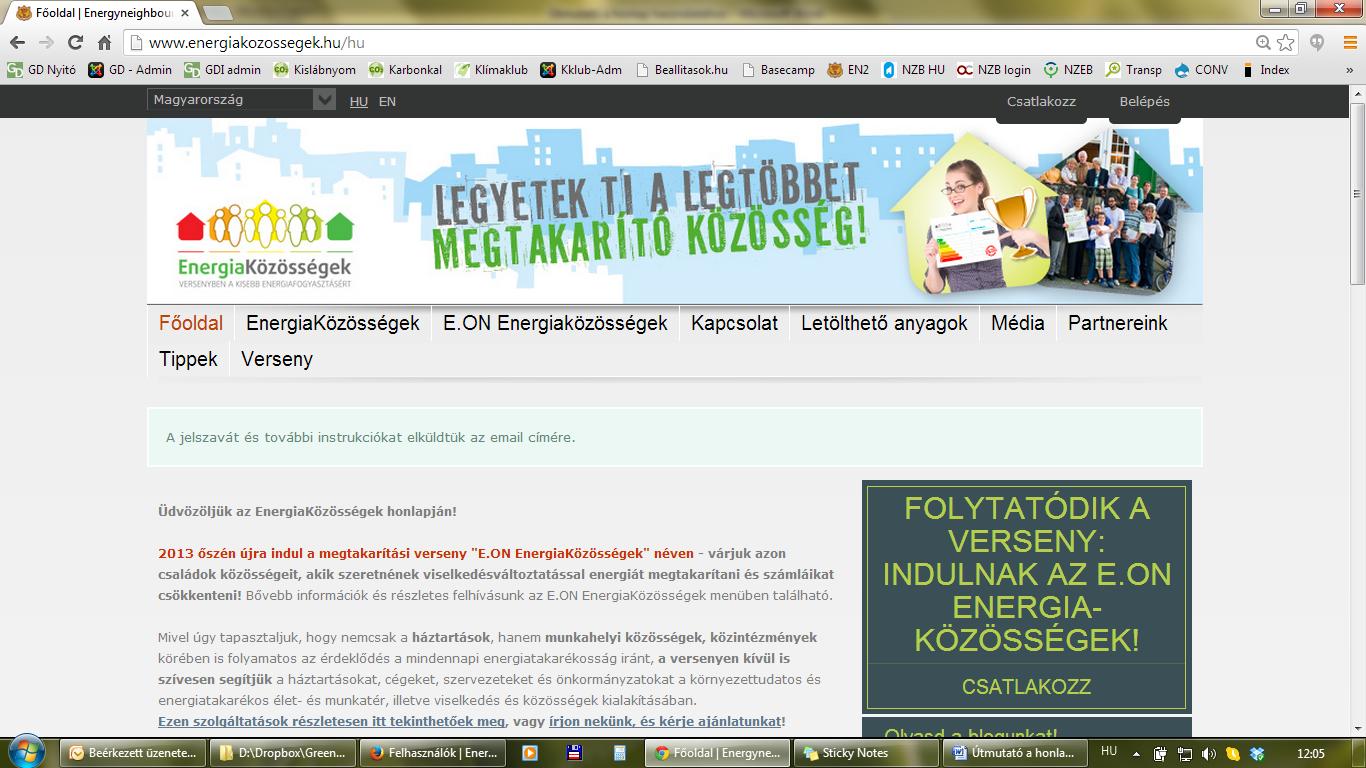Follow 'írjon nekünk, és kérje ajánlatunkat' link
This screenshot has width=1366, height=768.
(665, 721)
